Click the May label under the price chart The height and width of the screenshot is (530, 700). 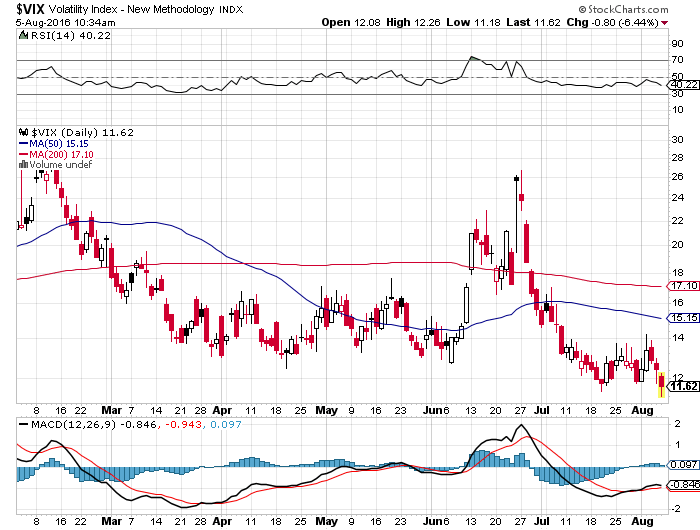coord(326,410)
